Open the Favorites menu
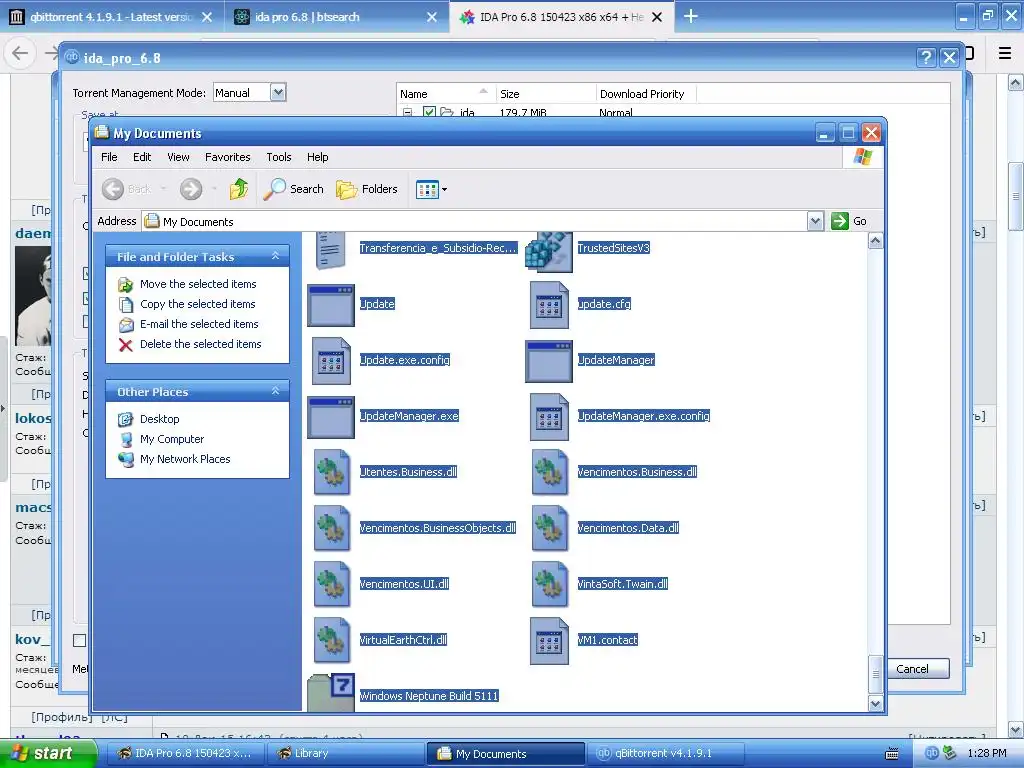1024x768 pixels. tap(227, 157)
